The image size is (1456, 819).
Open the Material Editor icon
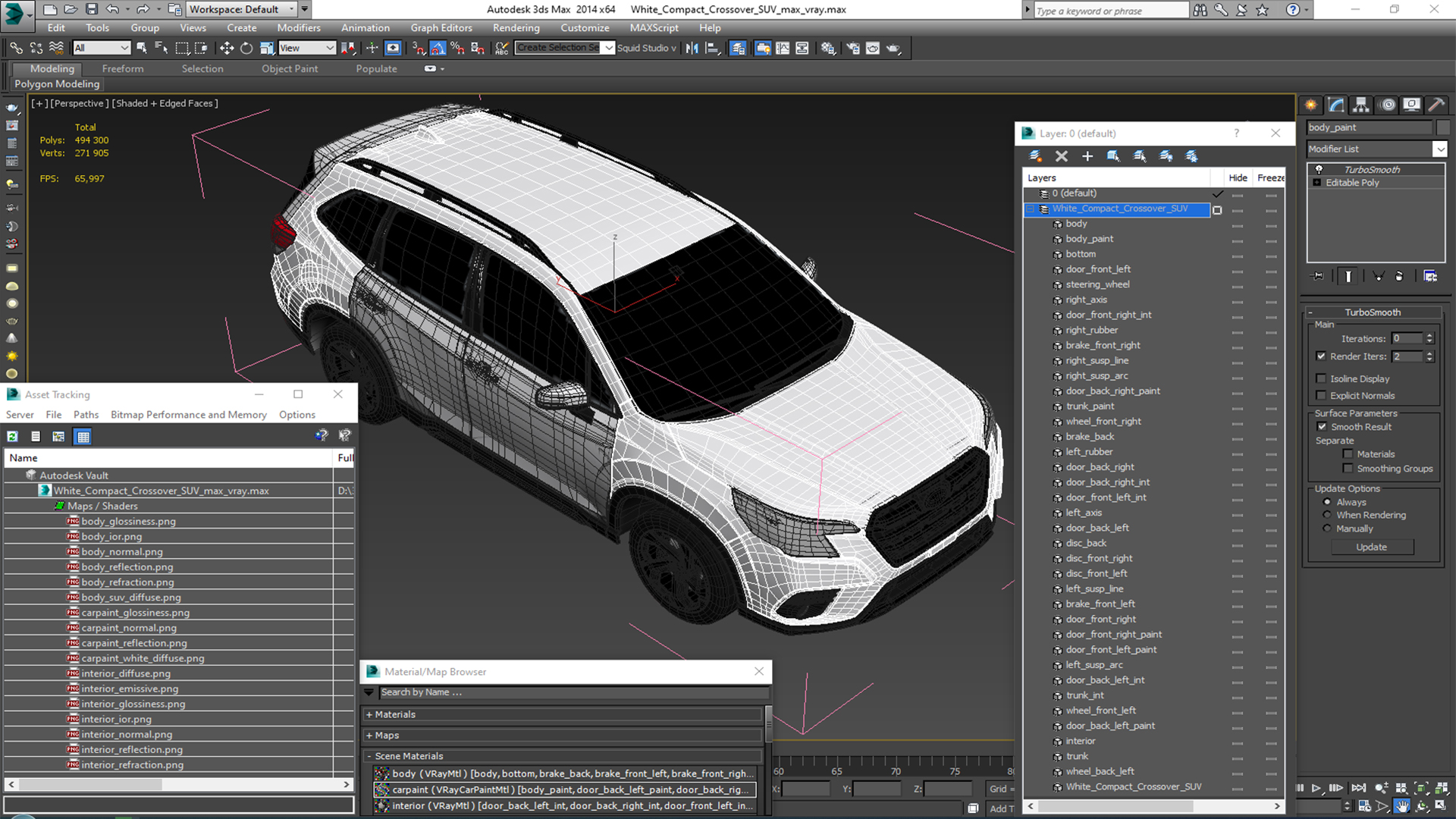827,48
